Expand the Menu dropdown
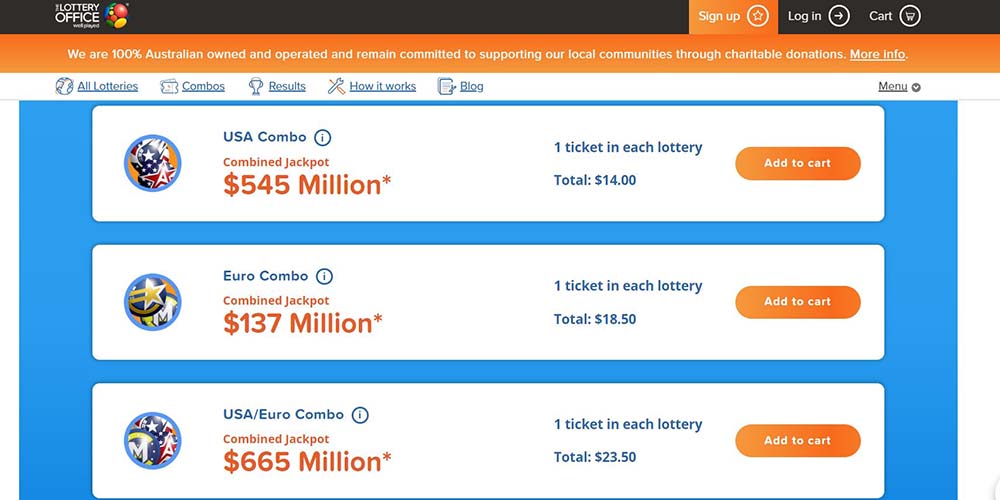Image resolution: width=1000 pixels, height=500 pixels. pyautogui.click(x=898, y=87)
